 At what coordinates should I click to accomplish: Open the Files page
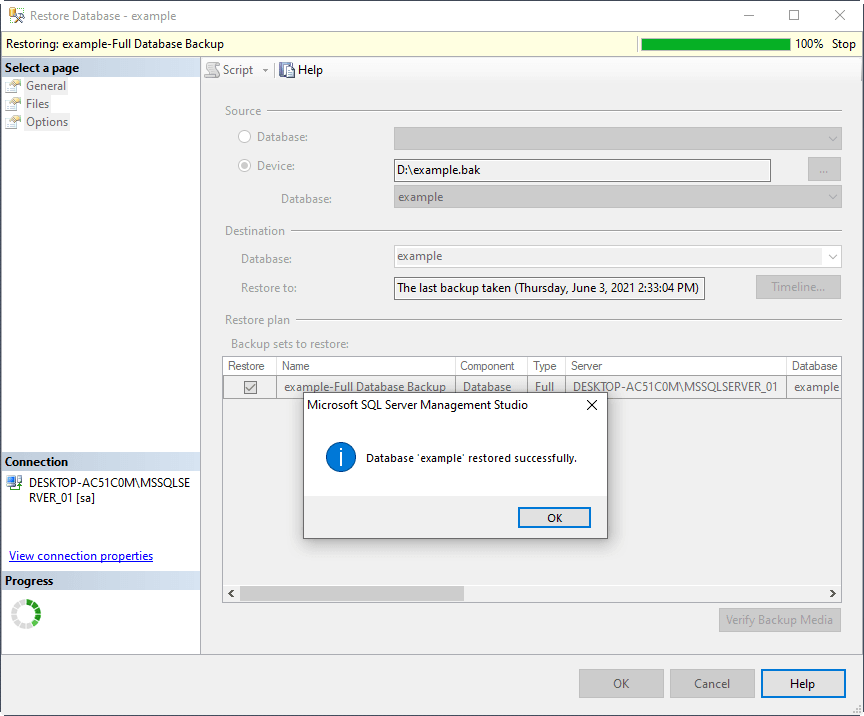pos(37,104)
